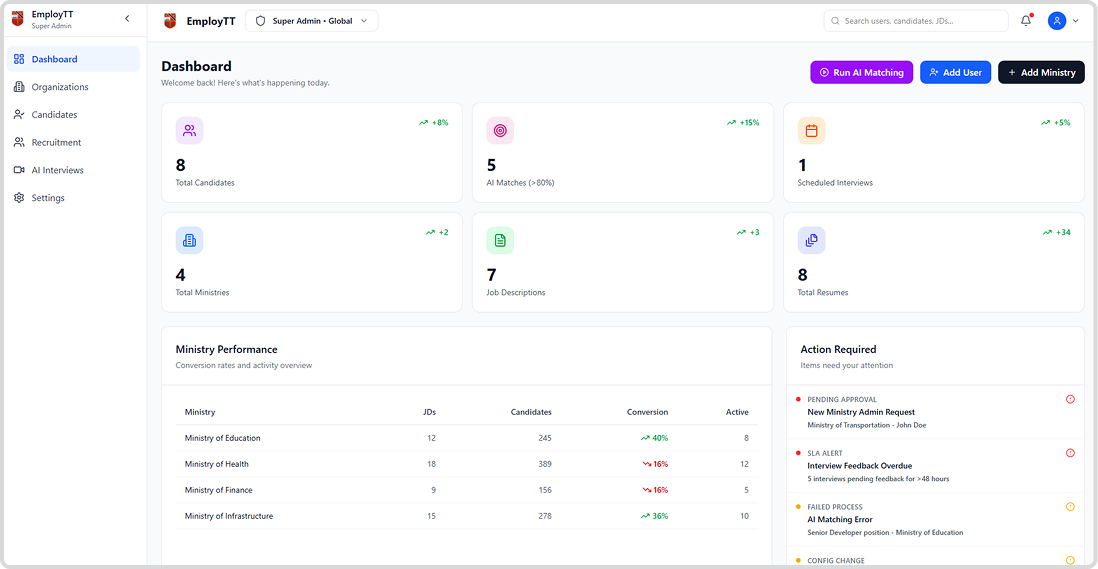Select the Ministry of Health row
Viewport: 1098px width, 569px height.
click(x=466, y=464)
